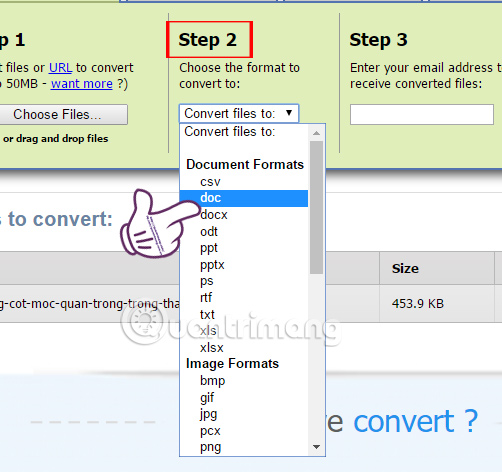Select the pdf-pending ps format option
502x472 pixels.
(x=244, y=281)
